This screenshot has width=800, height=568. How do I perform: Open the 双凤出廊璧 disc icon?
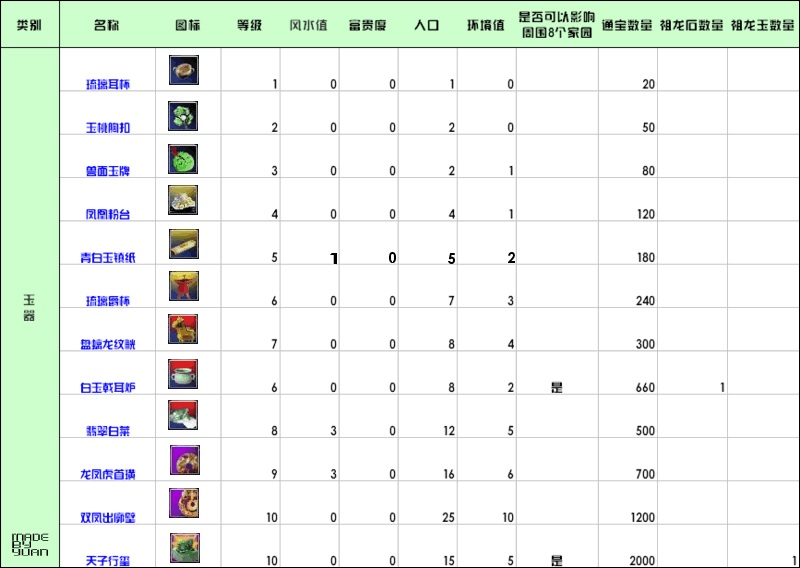coord(184,503)
